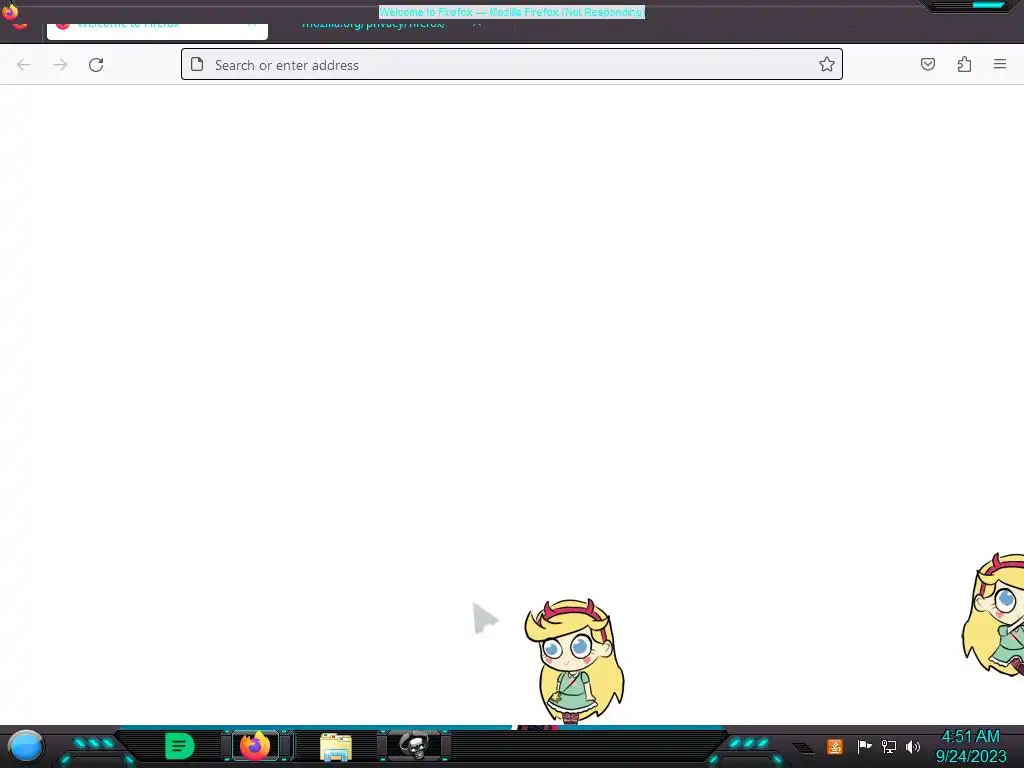
Task: Open the Start orb menu
Action: pos(26,747)
